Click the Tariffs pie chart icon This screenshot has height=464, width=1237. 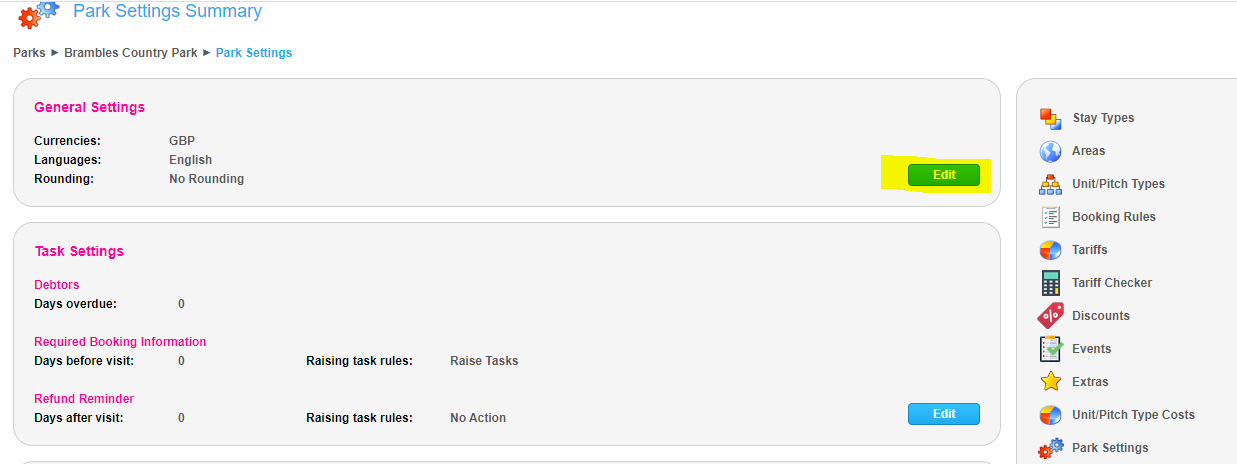tap(1050, 250)
